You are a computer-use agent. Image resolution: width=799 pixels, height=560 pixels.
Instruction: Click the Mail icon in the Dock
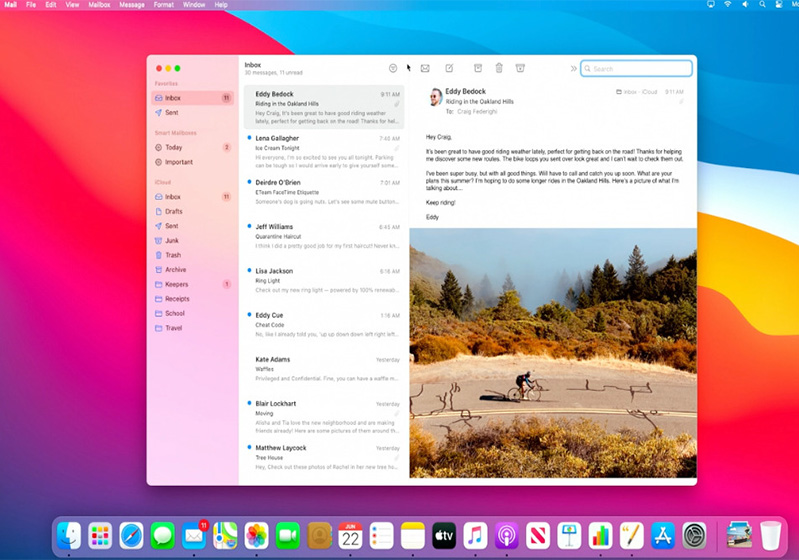click(194, 536)
